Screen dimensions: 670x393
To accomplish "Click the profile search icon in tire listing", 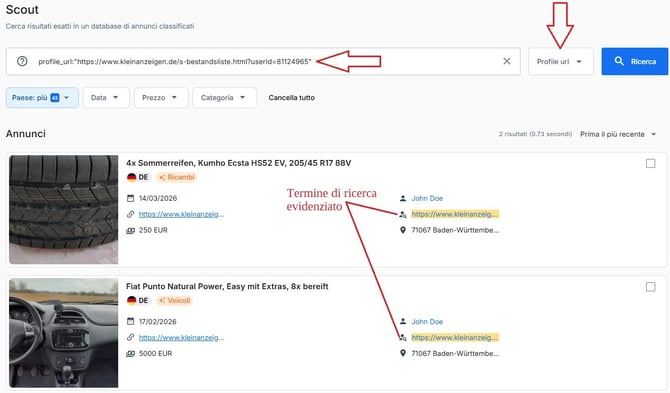I will point(403,214).
